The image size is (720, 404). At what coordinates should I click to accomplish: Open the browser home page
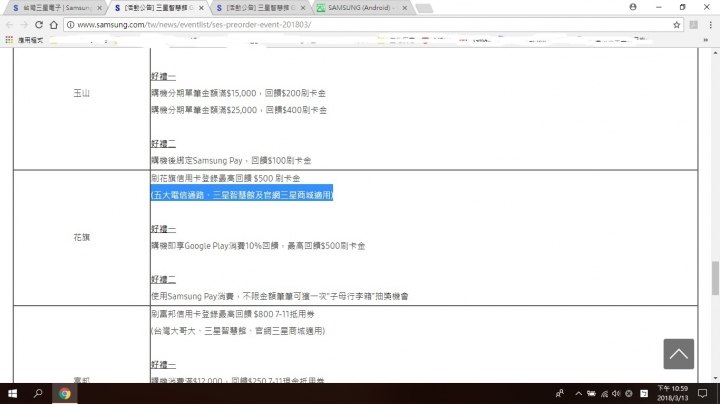pos(54,25)
